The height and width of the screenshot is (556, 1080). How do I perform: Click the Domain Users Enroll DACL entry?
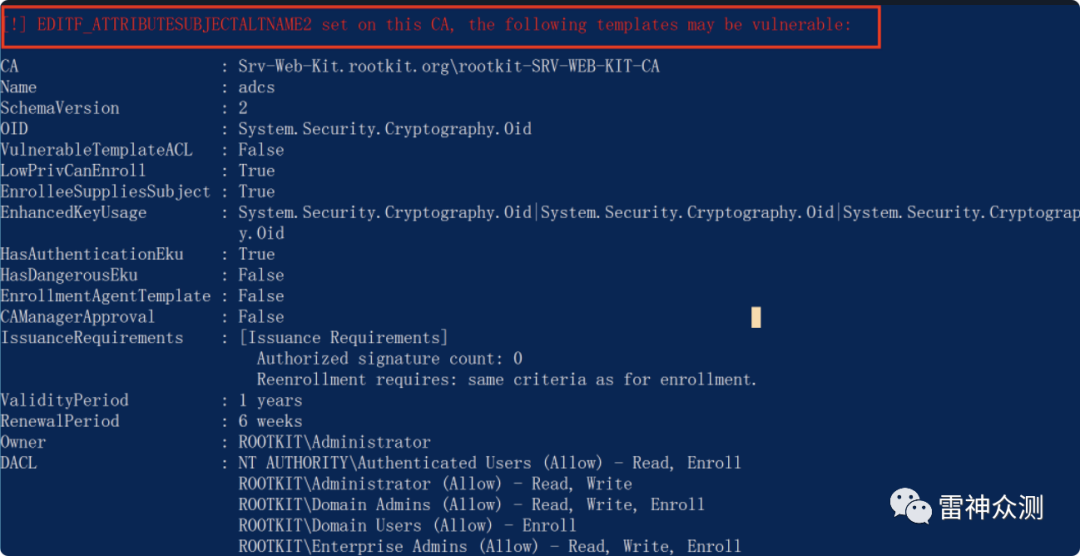(x=407, y=526)
